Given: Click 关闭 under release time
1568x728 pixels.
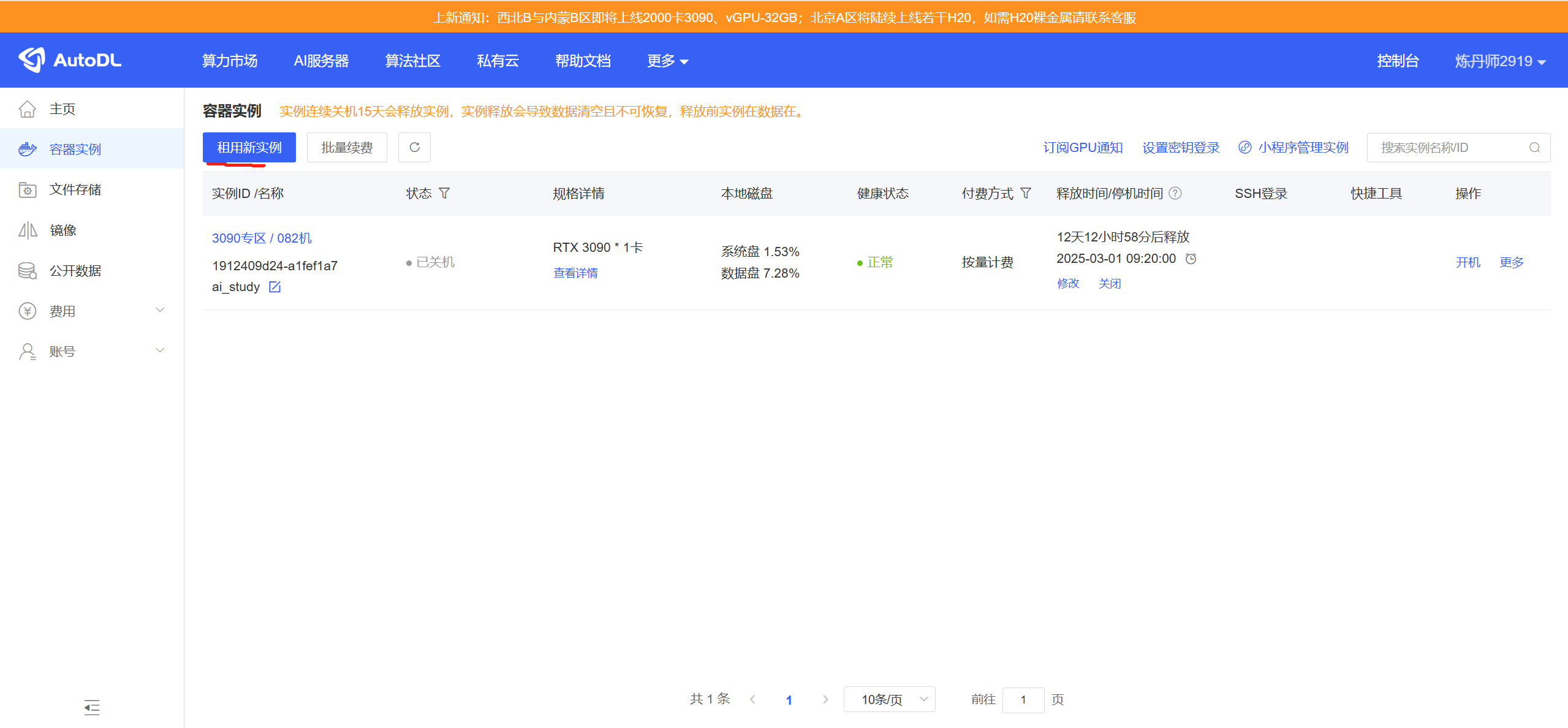Looking at the screenshot, I should (x=1110, y=283).
